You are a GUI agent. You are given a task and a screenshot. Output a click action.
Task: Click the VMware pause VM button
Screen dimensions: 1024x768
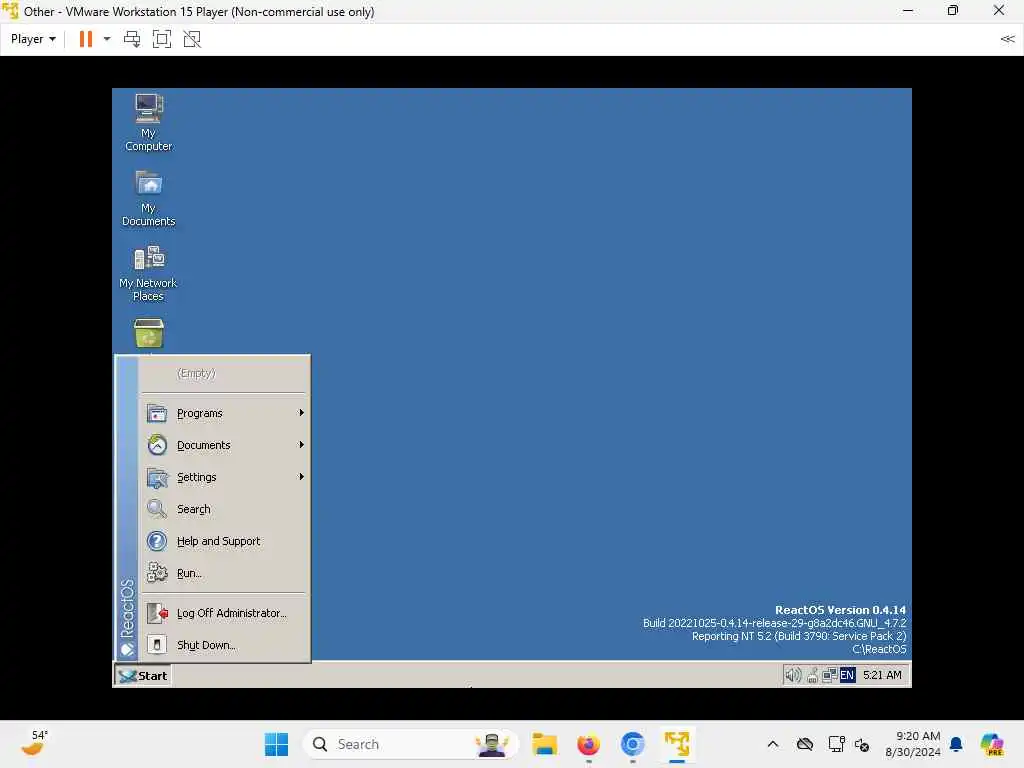point(86,39)
